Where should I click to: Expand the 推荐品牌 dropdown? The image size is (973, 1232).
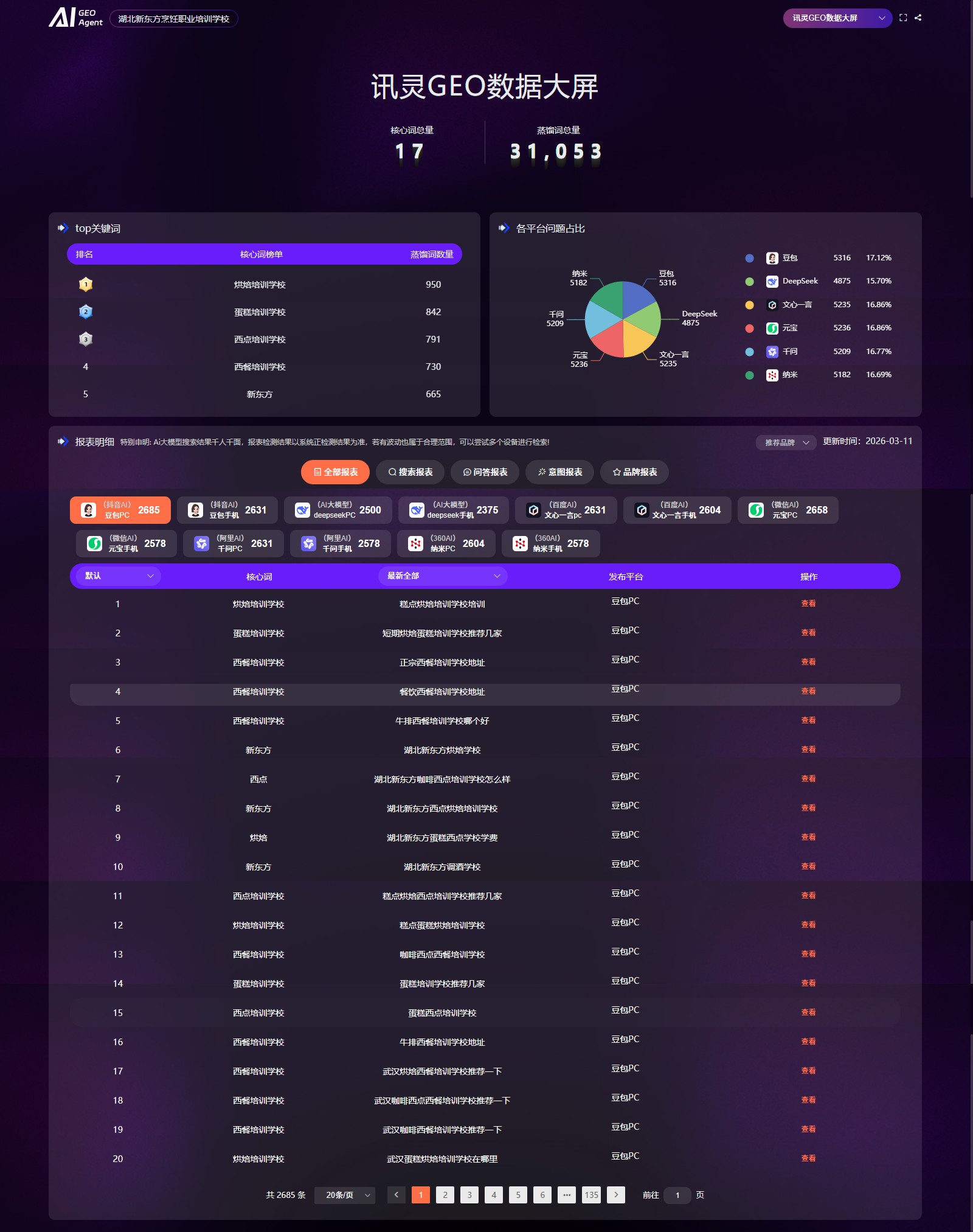click(786, 442)
